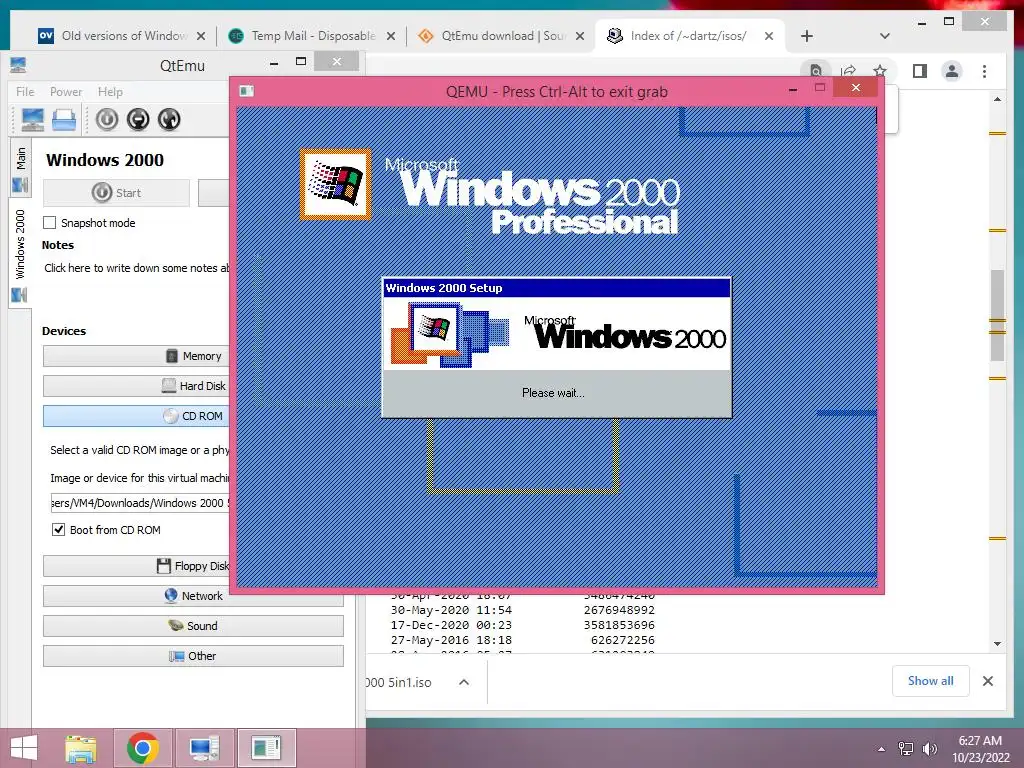The height and width of the screenshot is (768, 1024).
Task: Open Chrome three-dot menu
Action: 984,71
